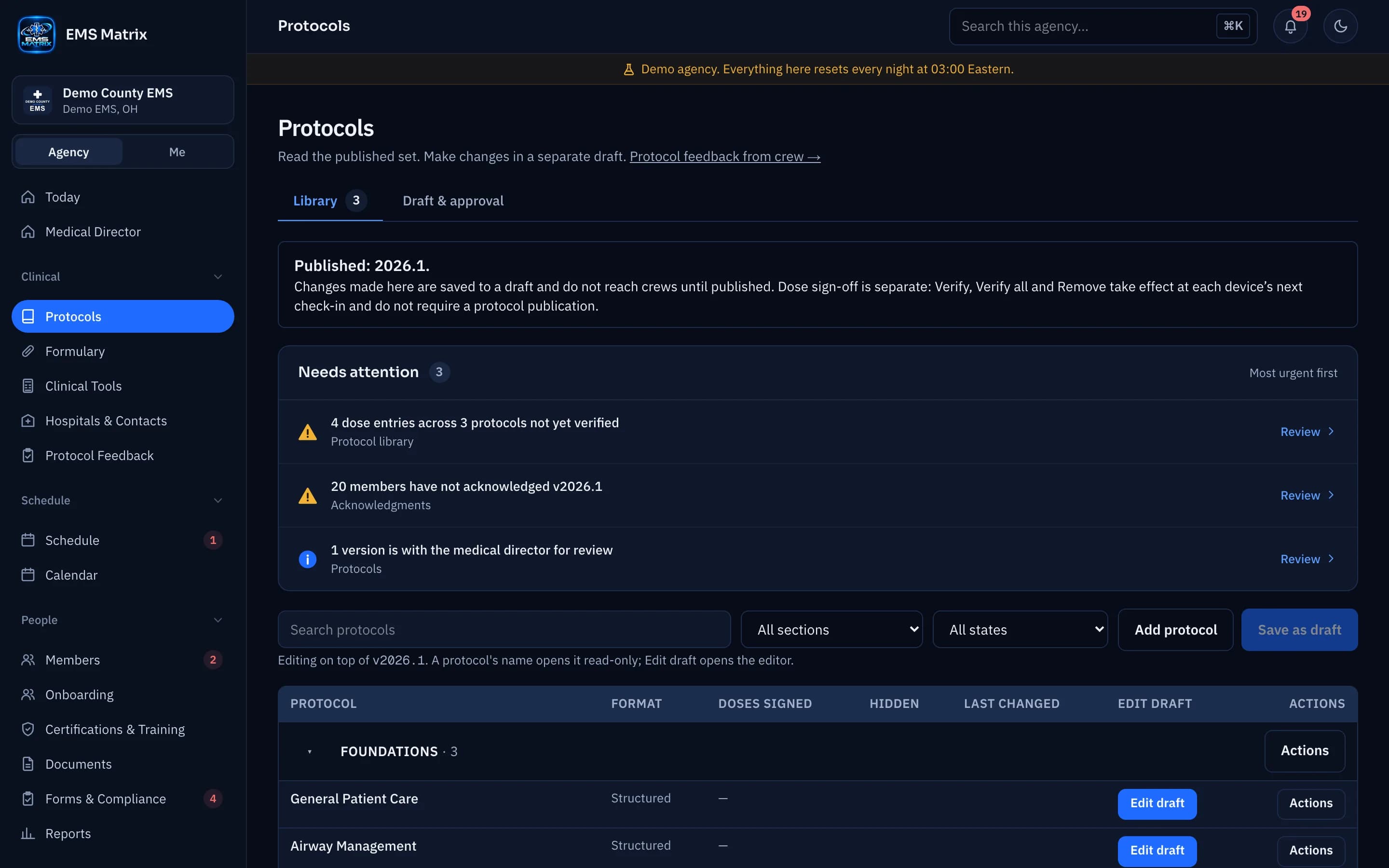Switch to the Me view
The width and height of the screenshot is (1389, 868).
click(177, 152)
